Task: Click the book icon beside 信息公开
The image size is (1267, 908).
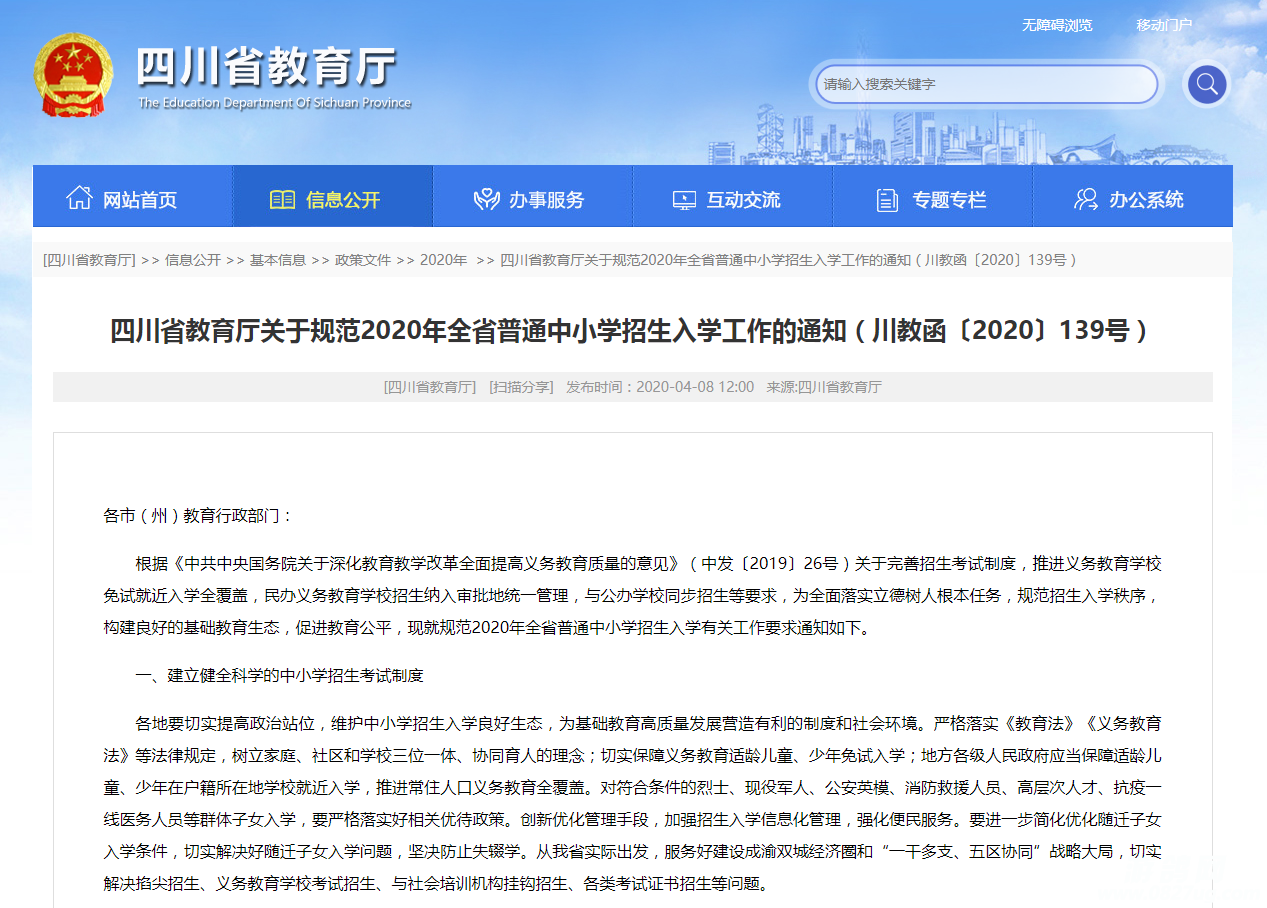Action: [282, 199]
